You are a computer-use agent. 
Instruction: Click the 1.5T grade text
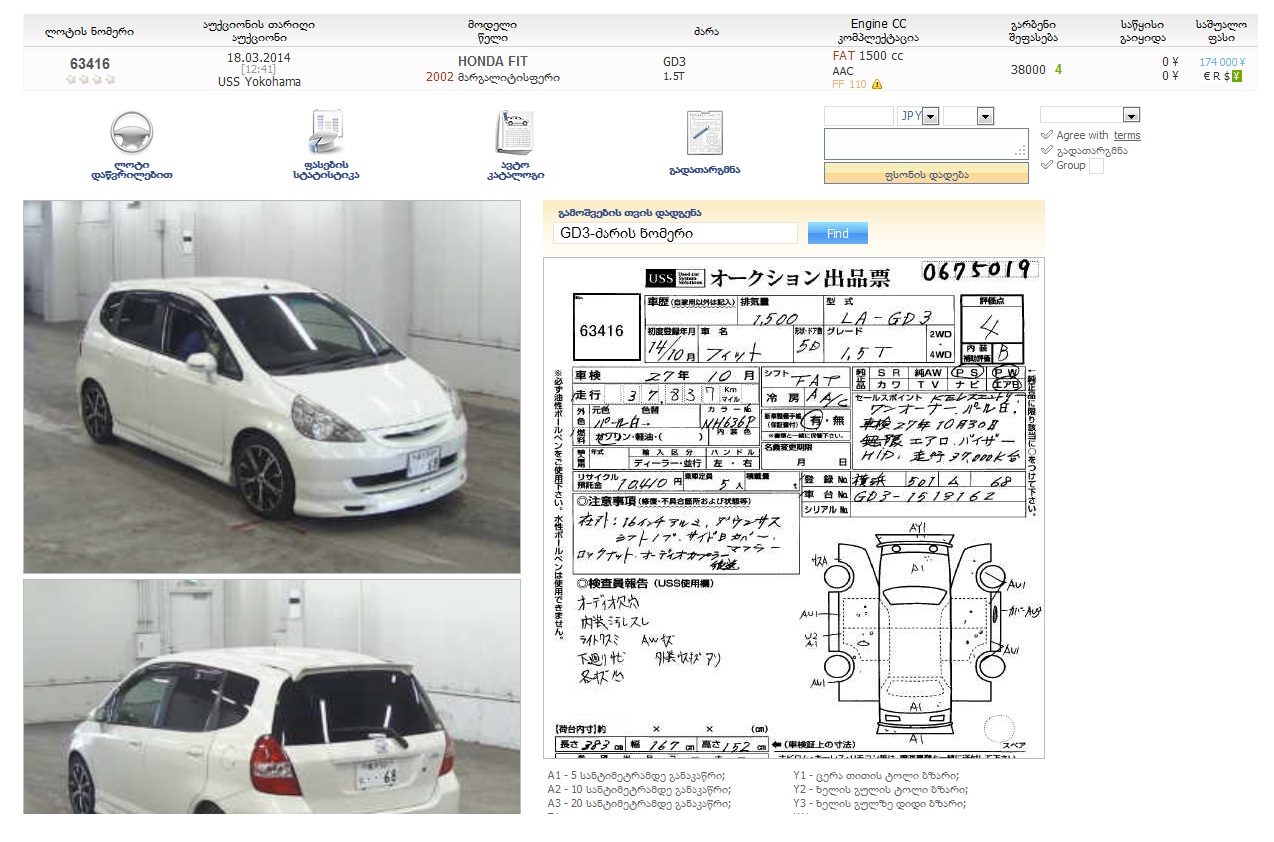tap(674, 76)
